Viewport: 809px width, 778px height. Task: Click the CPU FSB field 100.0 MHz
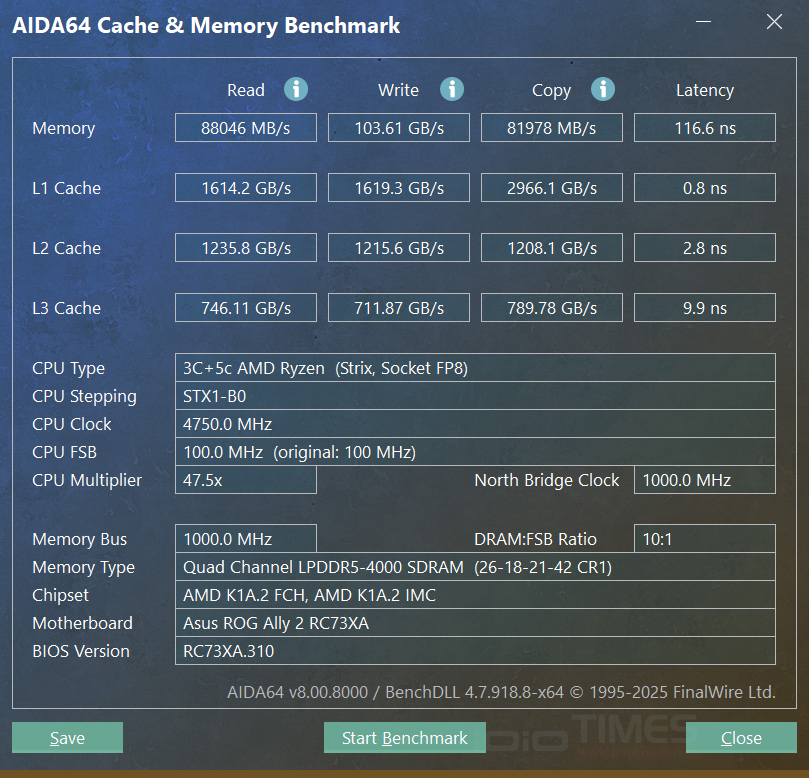click(475, 452)
